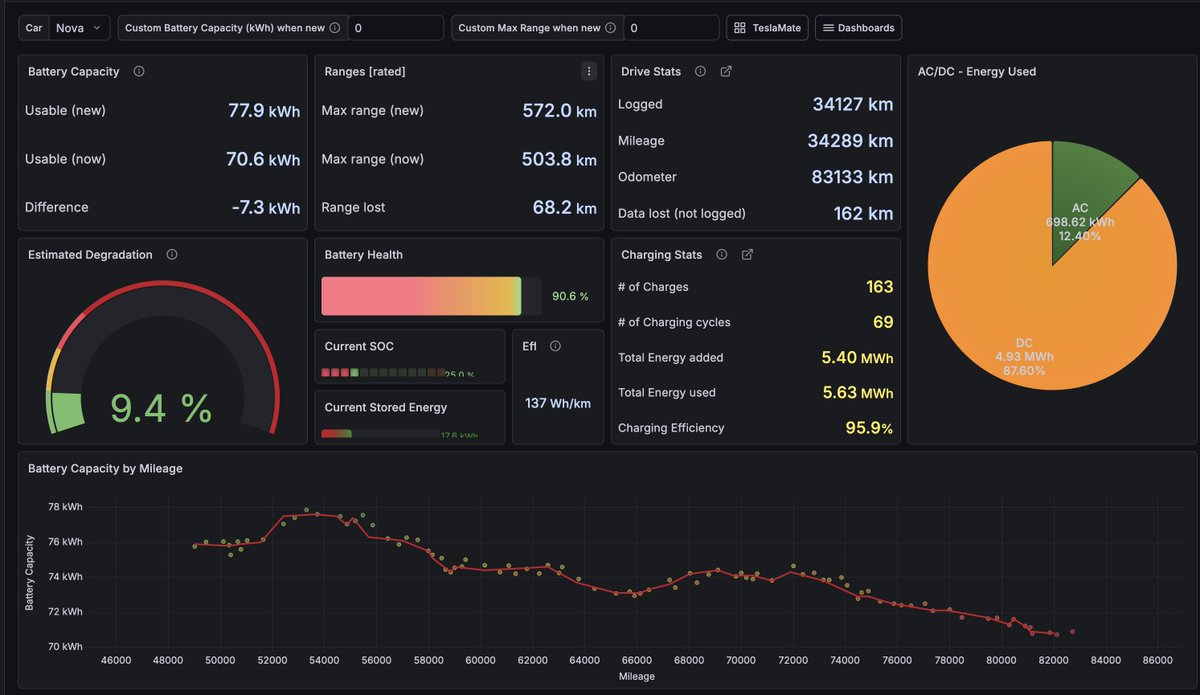Click the 46000 mileage axis label
Screen dimensions: 1200x695
pyautogui.click(x=116, y=660)
